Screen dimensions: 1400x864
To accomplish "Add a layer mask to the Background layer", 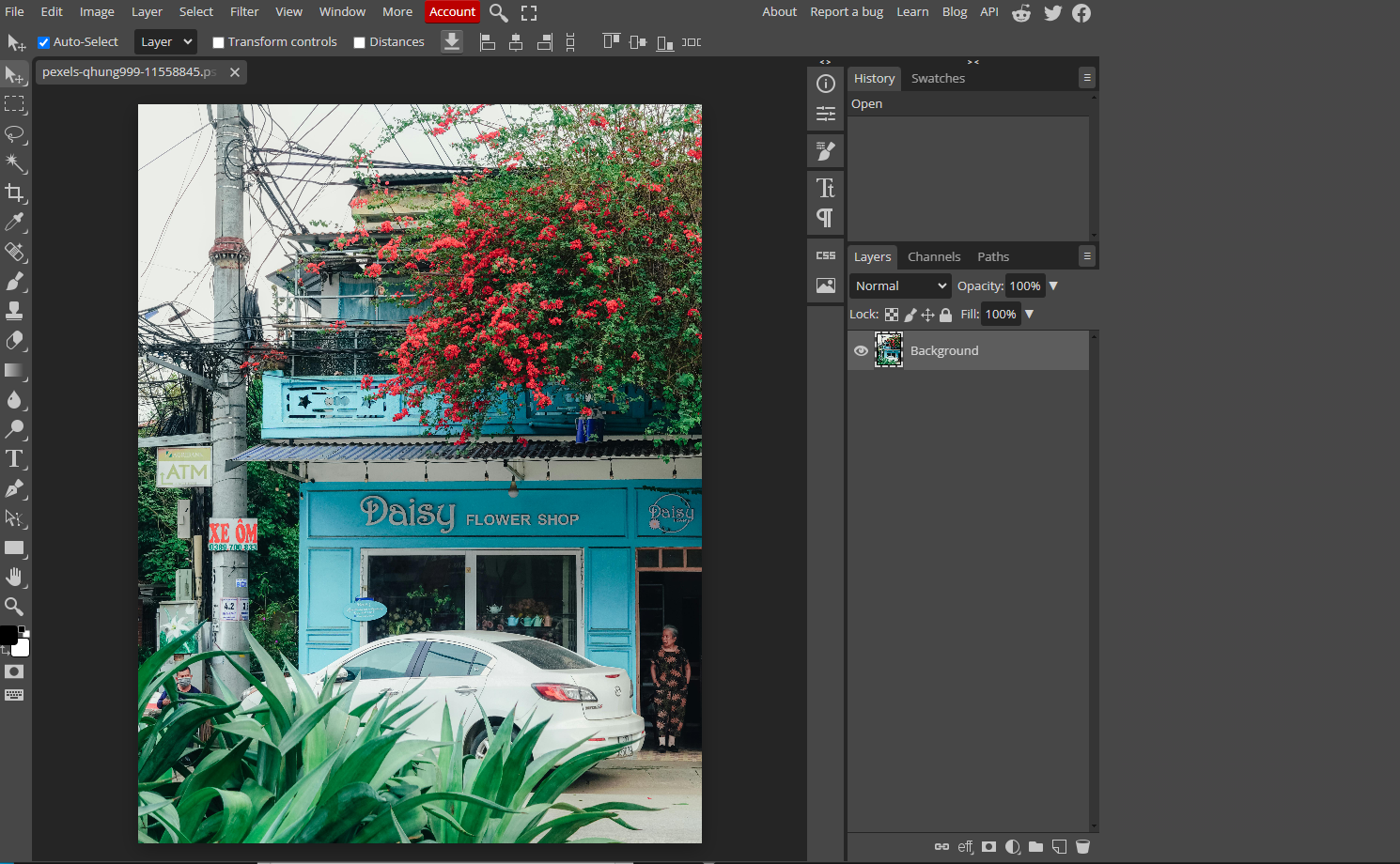I will (x=988, y=846).
